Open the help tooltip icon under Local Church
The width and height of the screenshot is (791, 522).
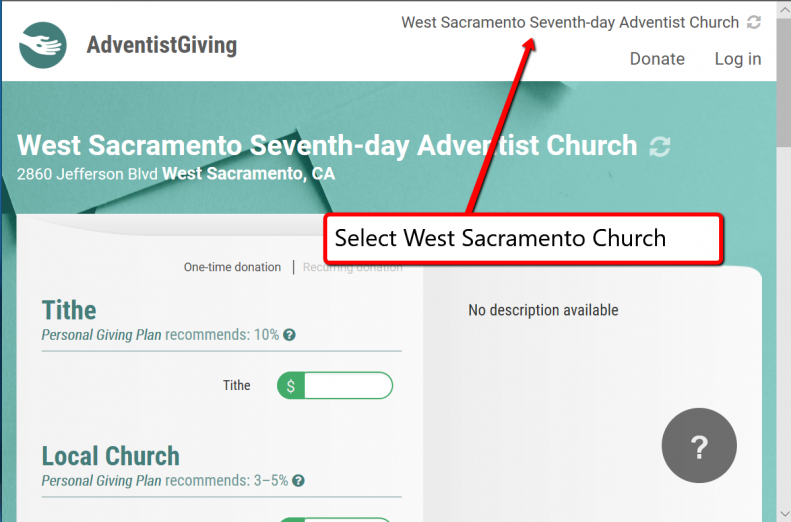click(298, 481)
